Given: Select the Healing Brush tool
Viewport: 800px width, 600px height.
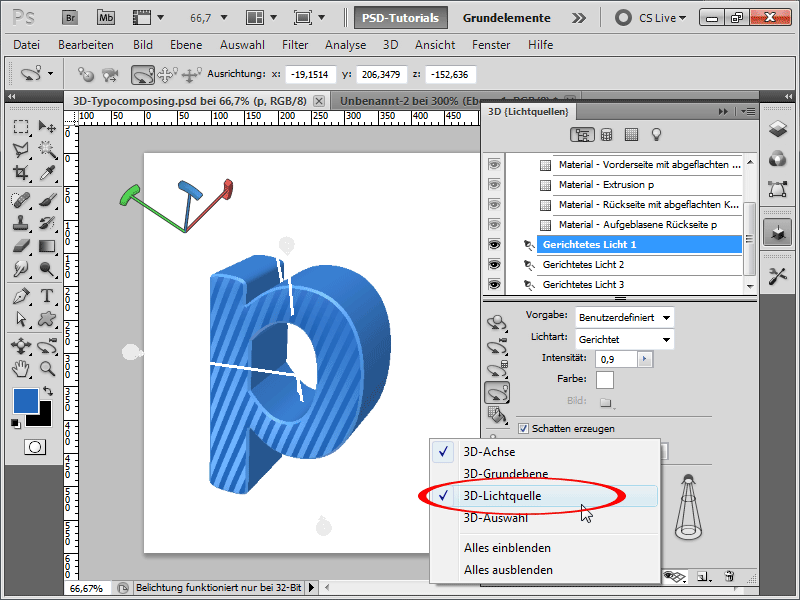Looking at the screenshot, I should point(21,200).
